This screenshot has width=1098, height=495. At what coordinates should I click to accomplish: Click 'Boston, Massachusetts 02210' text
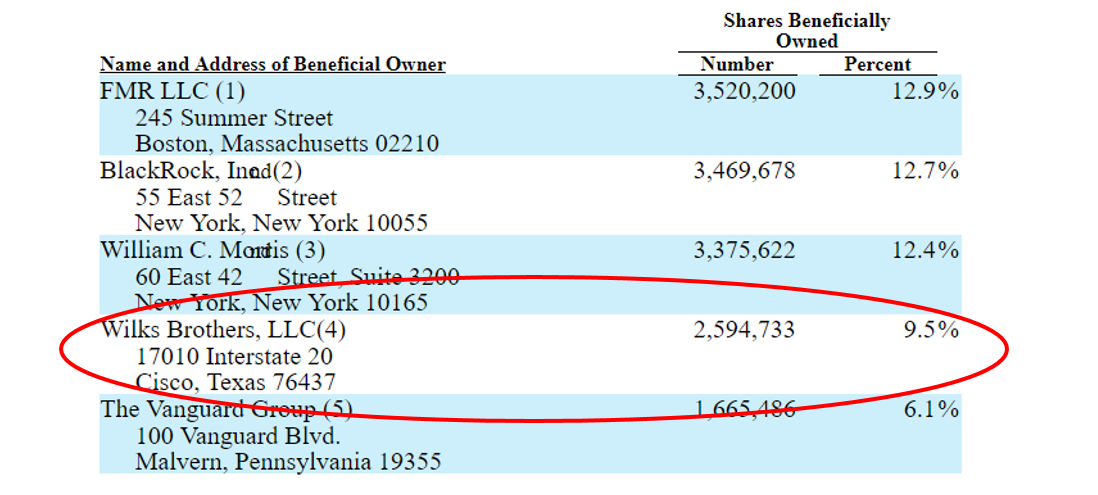click(x=287, y=144)
